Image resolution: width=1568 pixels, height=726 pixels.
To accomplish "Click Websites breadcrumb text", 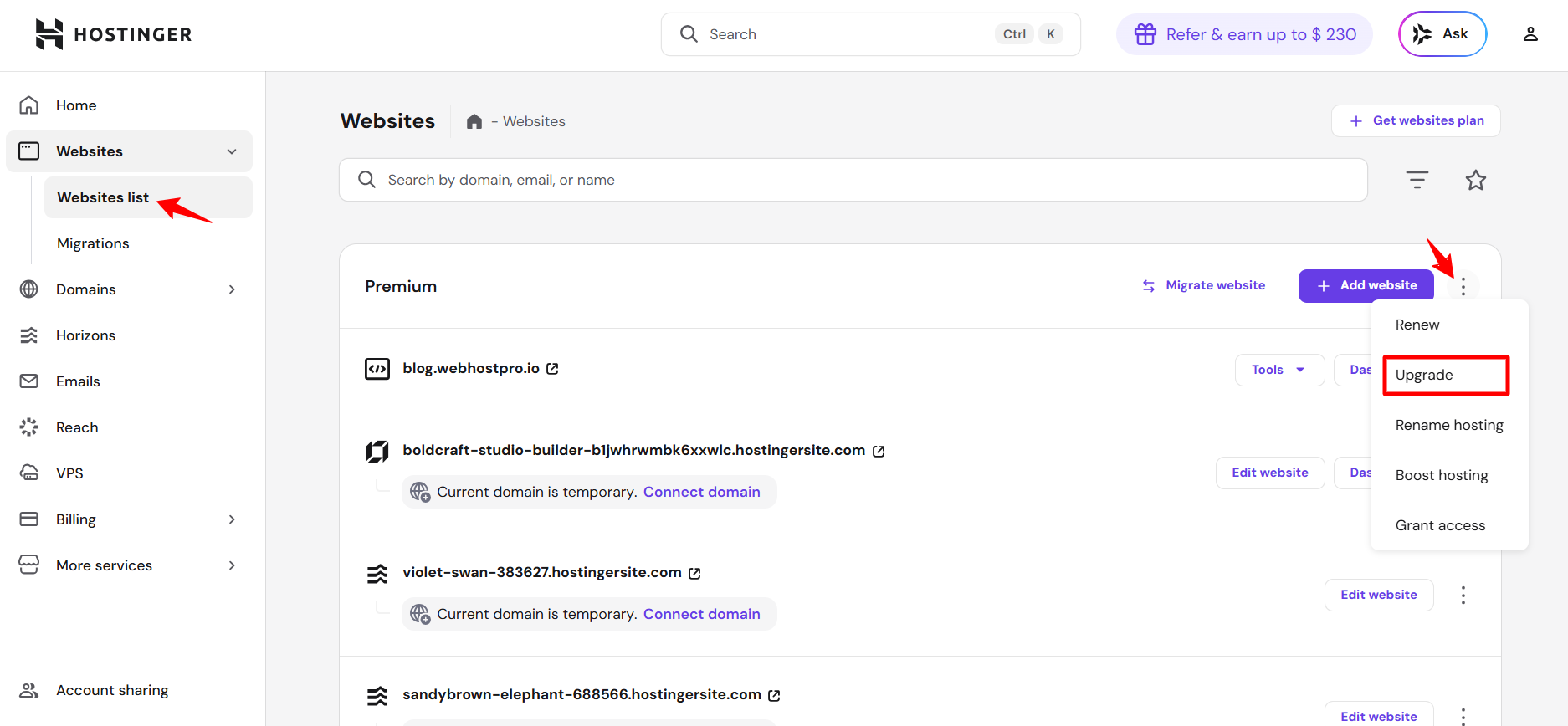I will pyautogui.click(x=534, y=121).
